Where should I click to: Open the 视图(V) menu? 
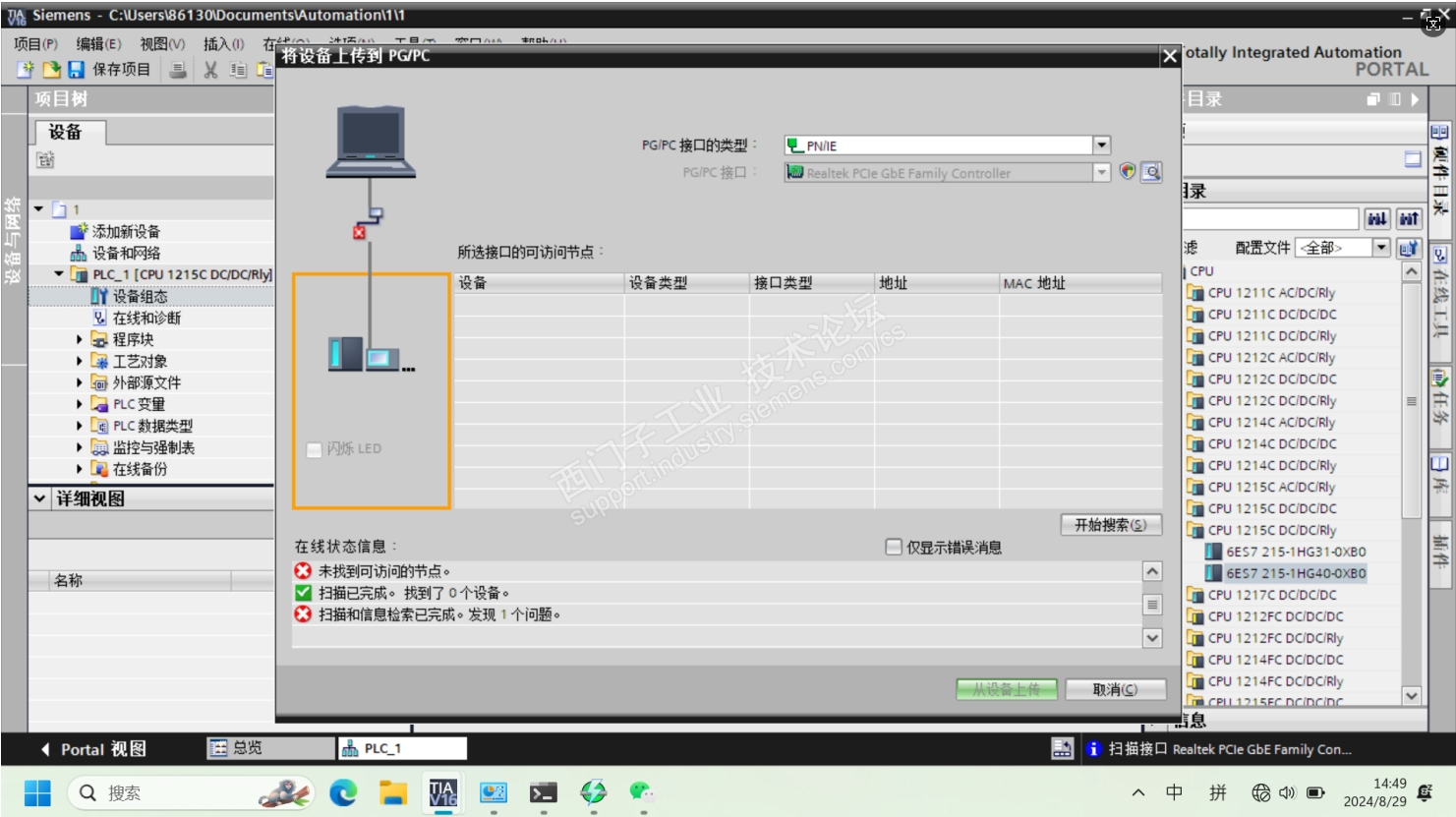pos(162,43)
